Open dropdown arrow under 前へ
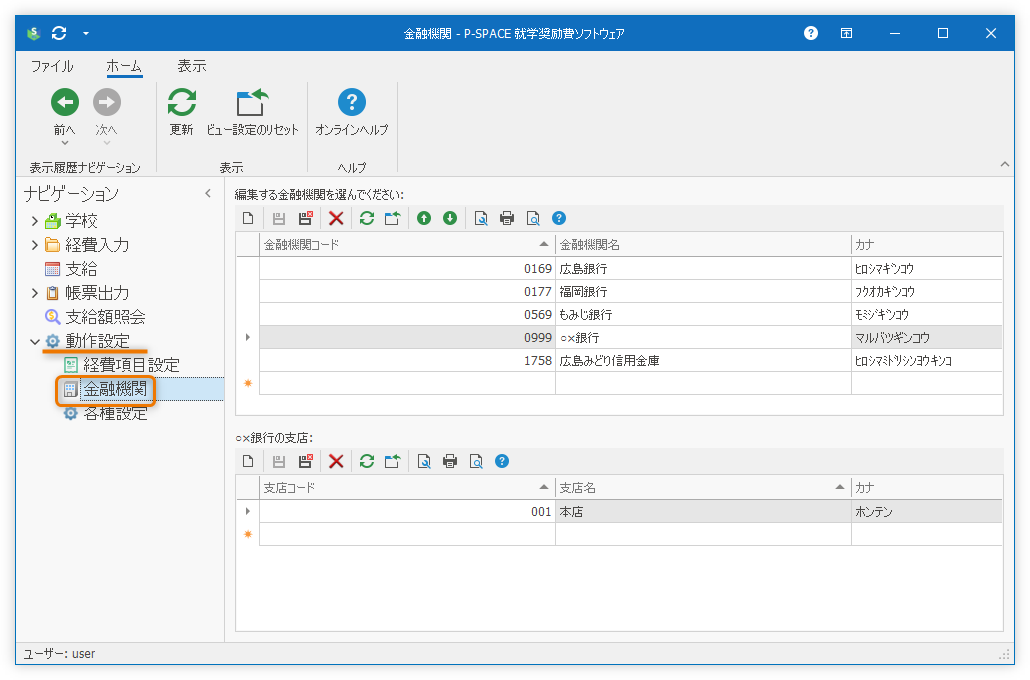The width and height of the screenshot is (1030, 680). click(65, 143)
